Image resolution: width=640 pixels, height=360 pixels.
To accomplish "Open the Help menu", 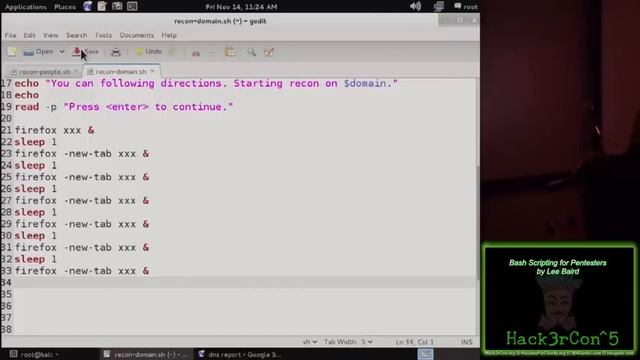I will 169,36.
